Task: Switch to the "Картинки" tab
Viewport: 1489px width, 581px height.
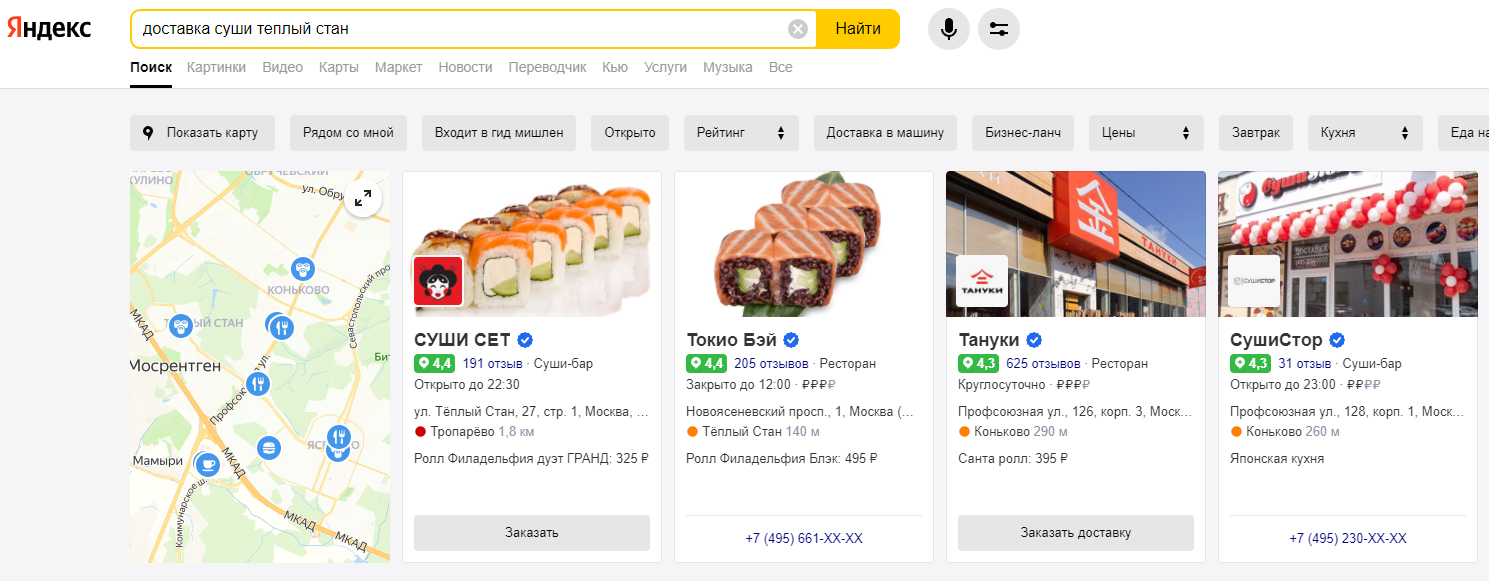Action: (216, 67)
